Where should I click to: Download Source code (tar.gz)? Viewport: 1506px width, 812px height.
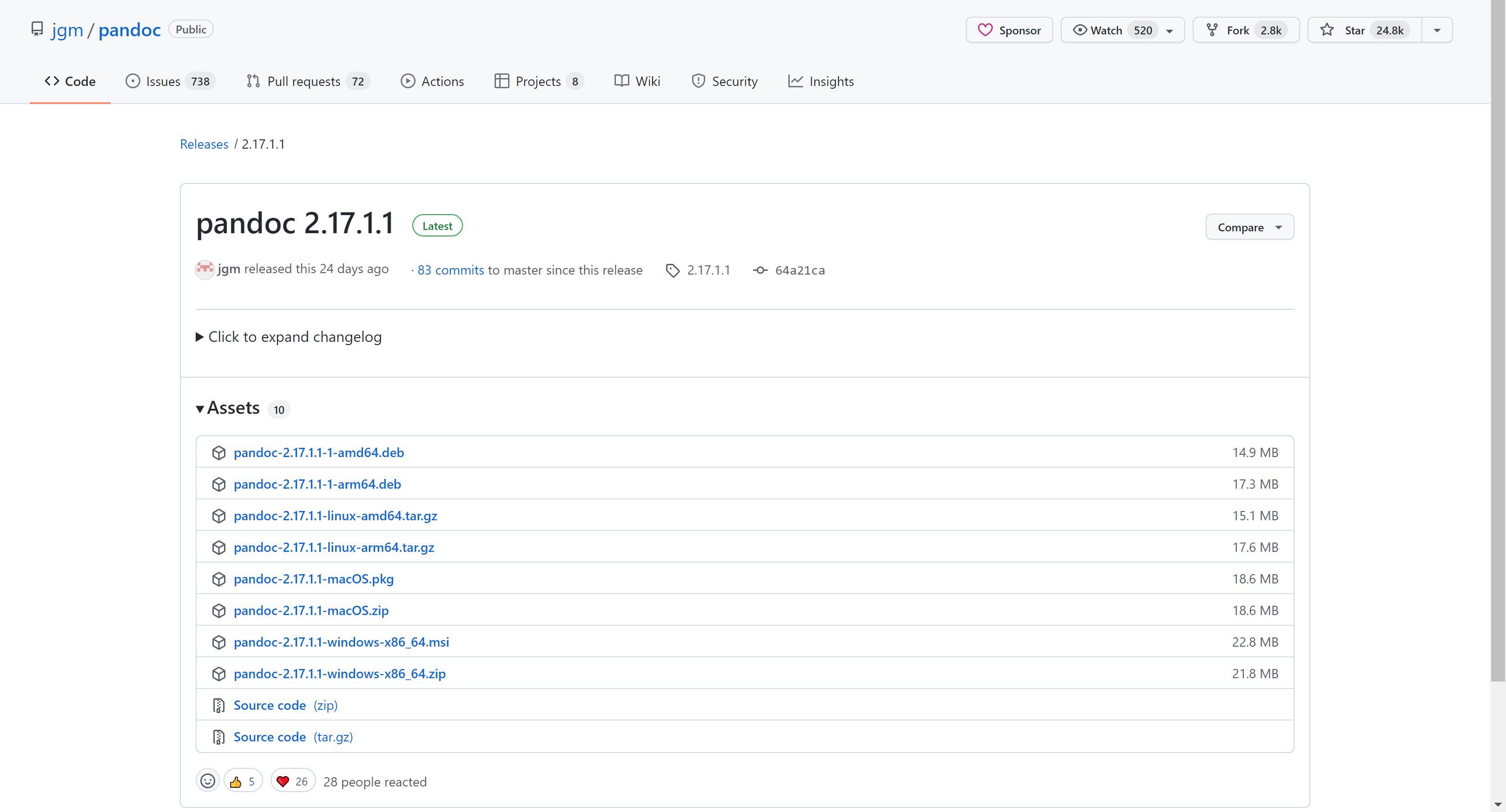(x=293, y=737)
